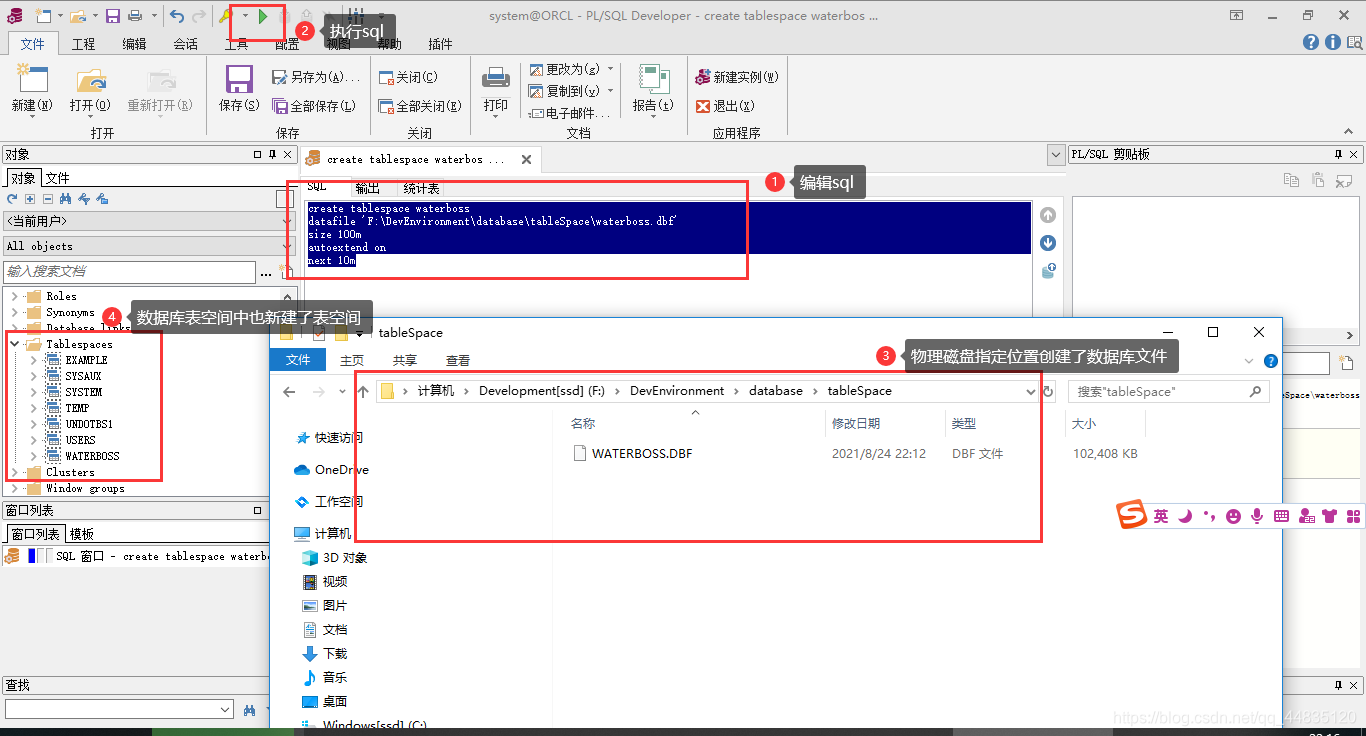Click 打开(O) open folder icon

(90, 80)
